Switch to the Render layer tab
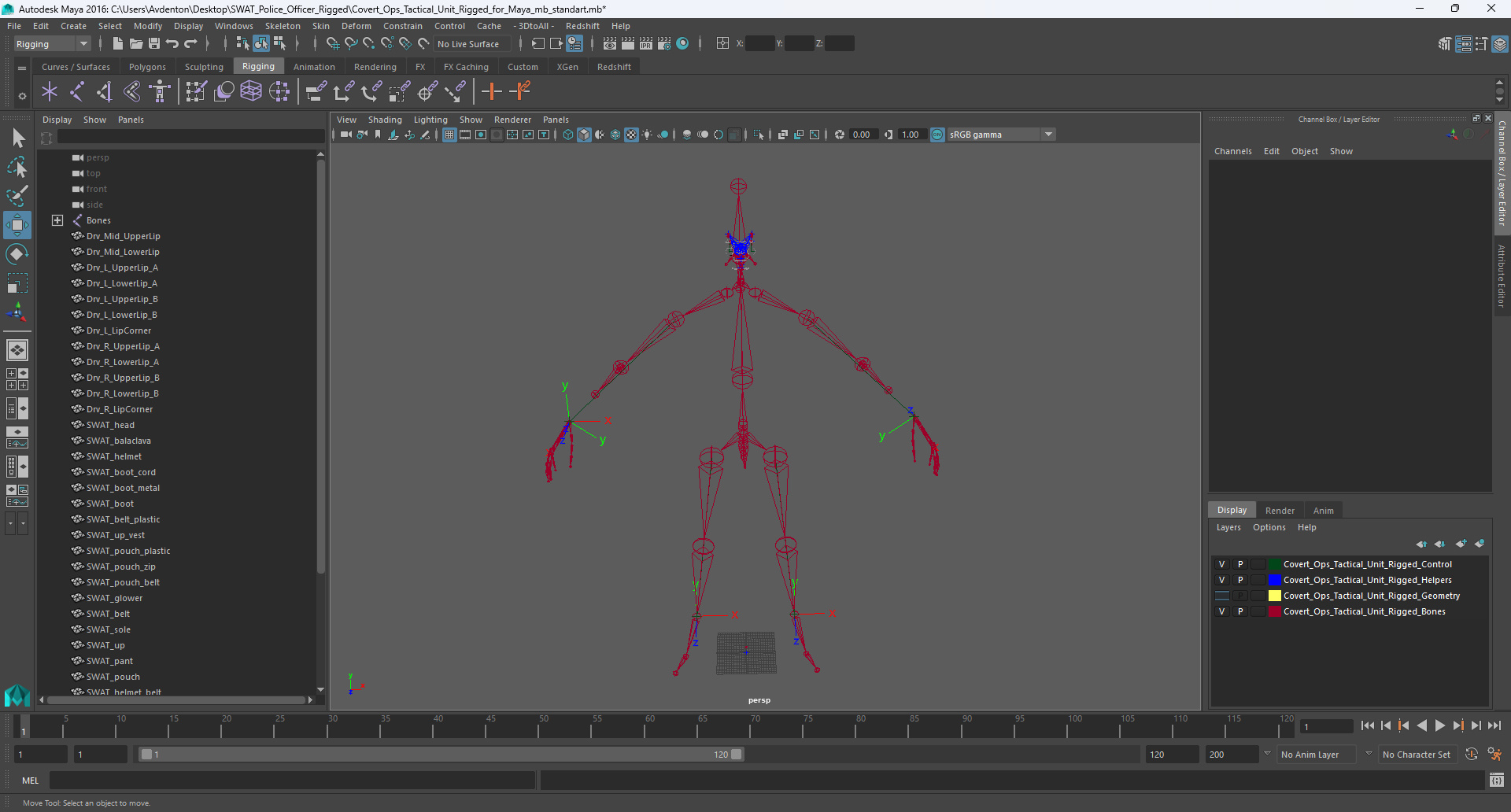Screen dimensions: 1511x812 (x=1280, y=511)
